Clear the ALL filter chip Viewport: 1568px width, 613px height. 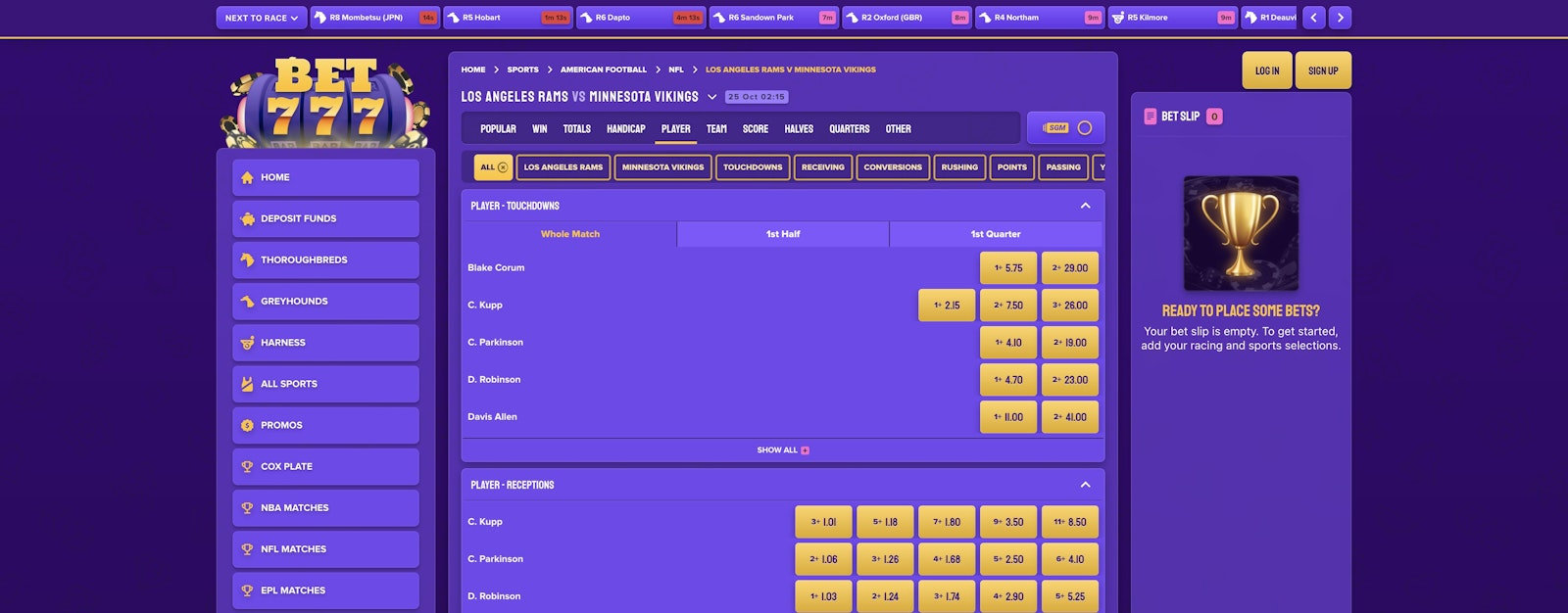[503, 167]
